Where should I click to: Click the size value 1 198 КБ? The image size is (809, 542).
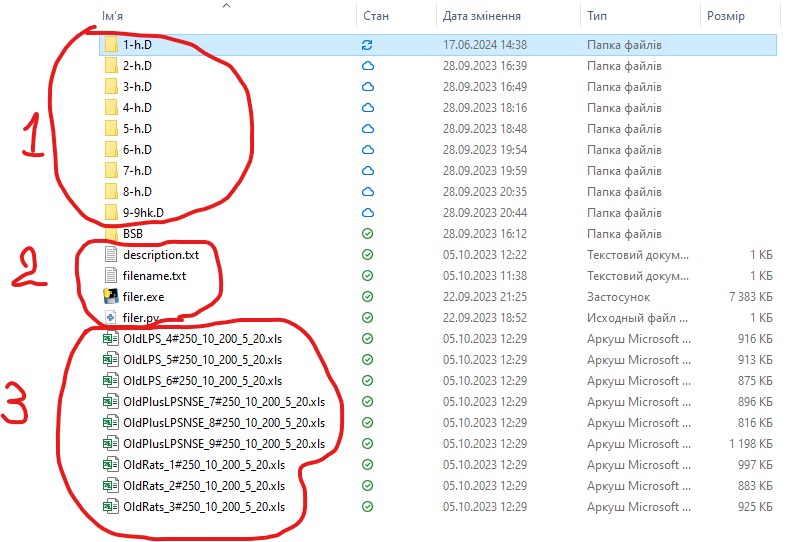pos(751,444)
